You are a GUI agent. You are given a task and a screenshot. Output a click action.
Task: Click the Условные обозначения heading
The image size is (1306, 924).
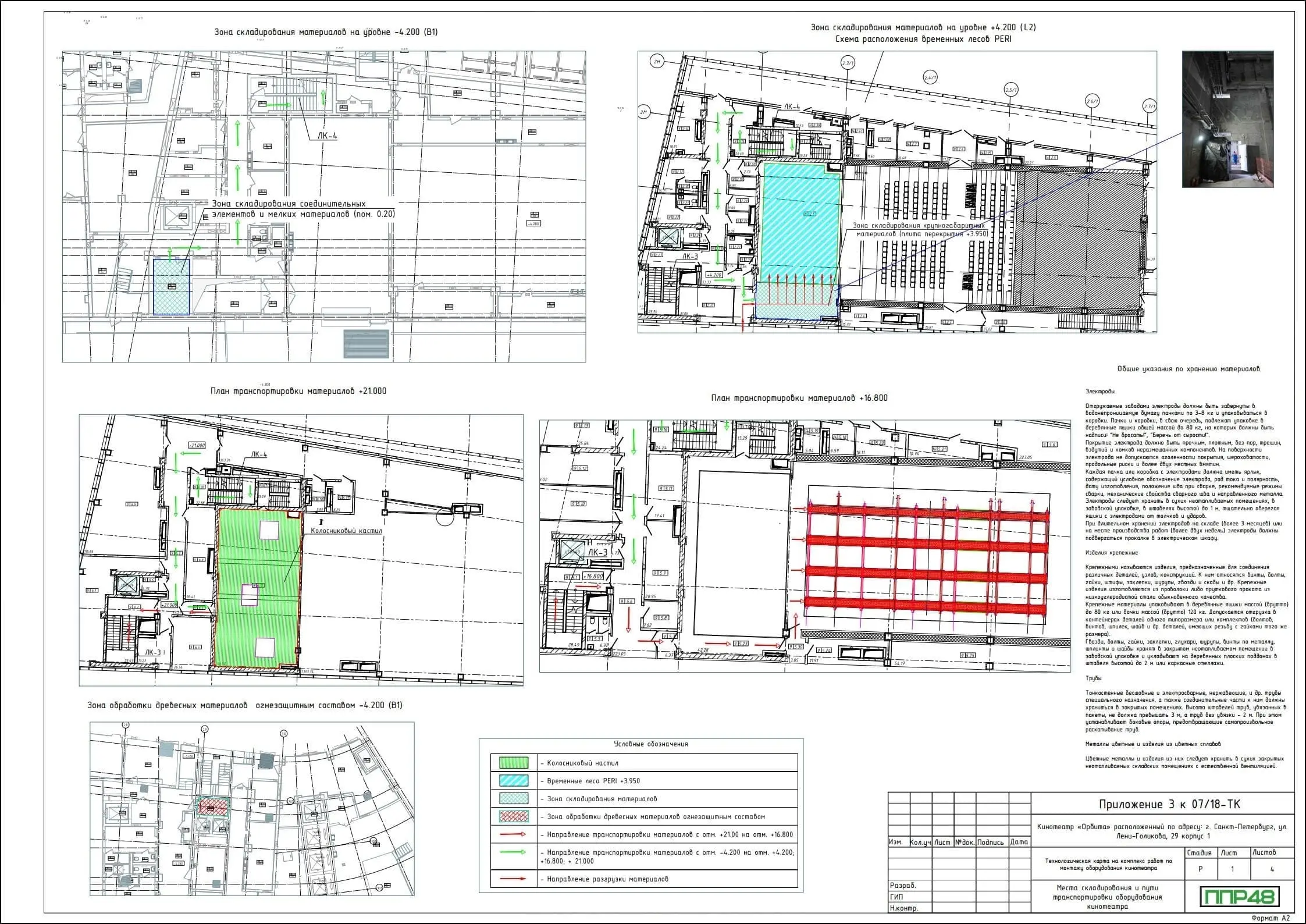point(650,744)
